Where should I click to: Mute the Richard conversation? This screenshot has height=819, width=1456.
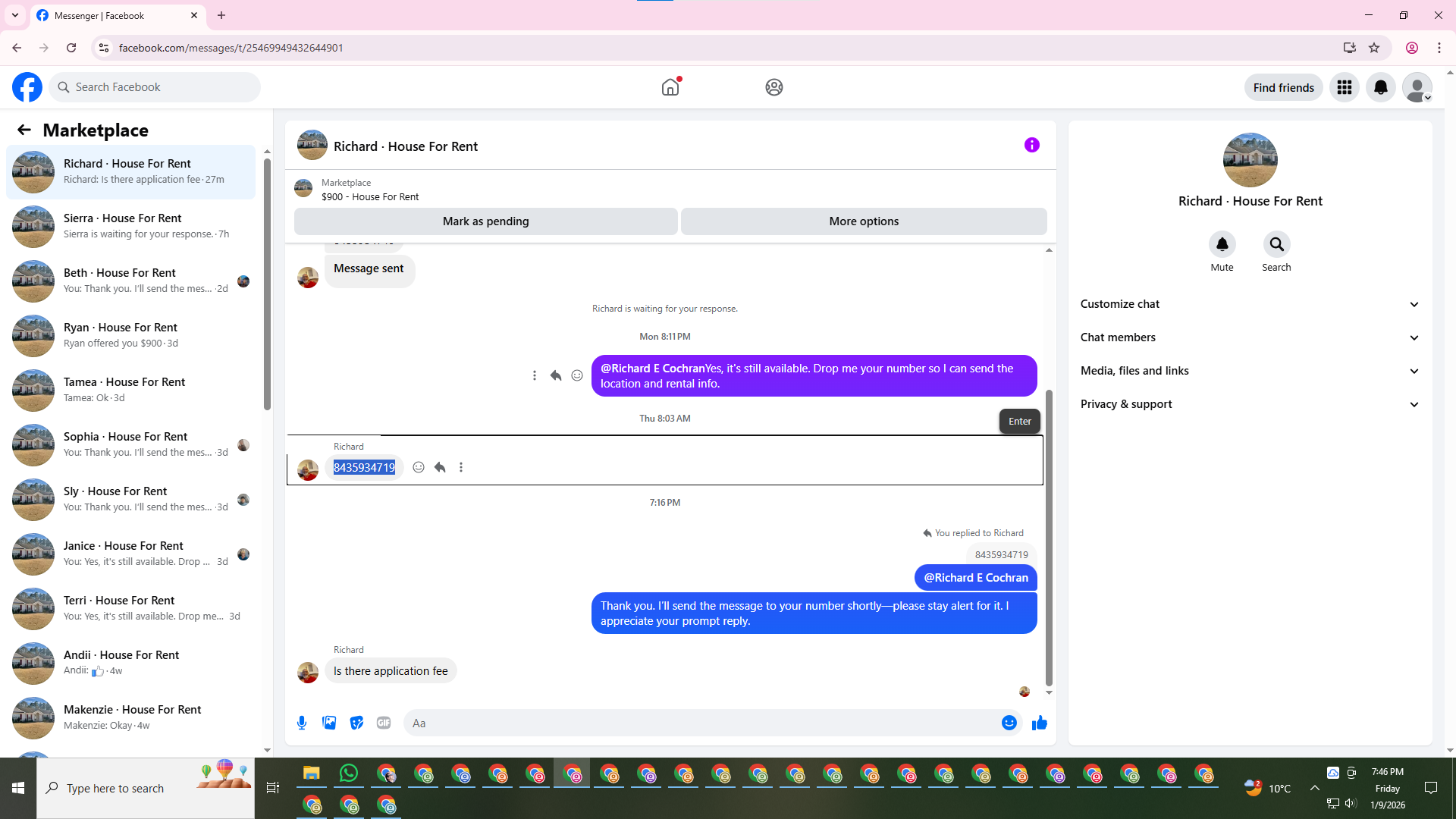point(1222,245)
